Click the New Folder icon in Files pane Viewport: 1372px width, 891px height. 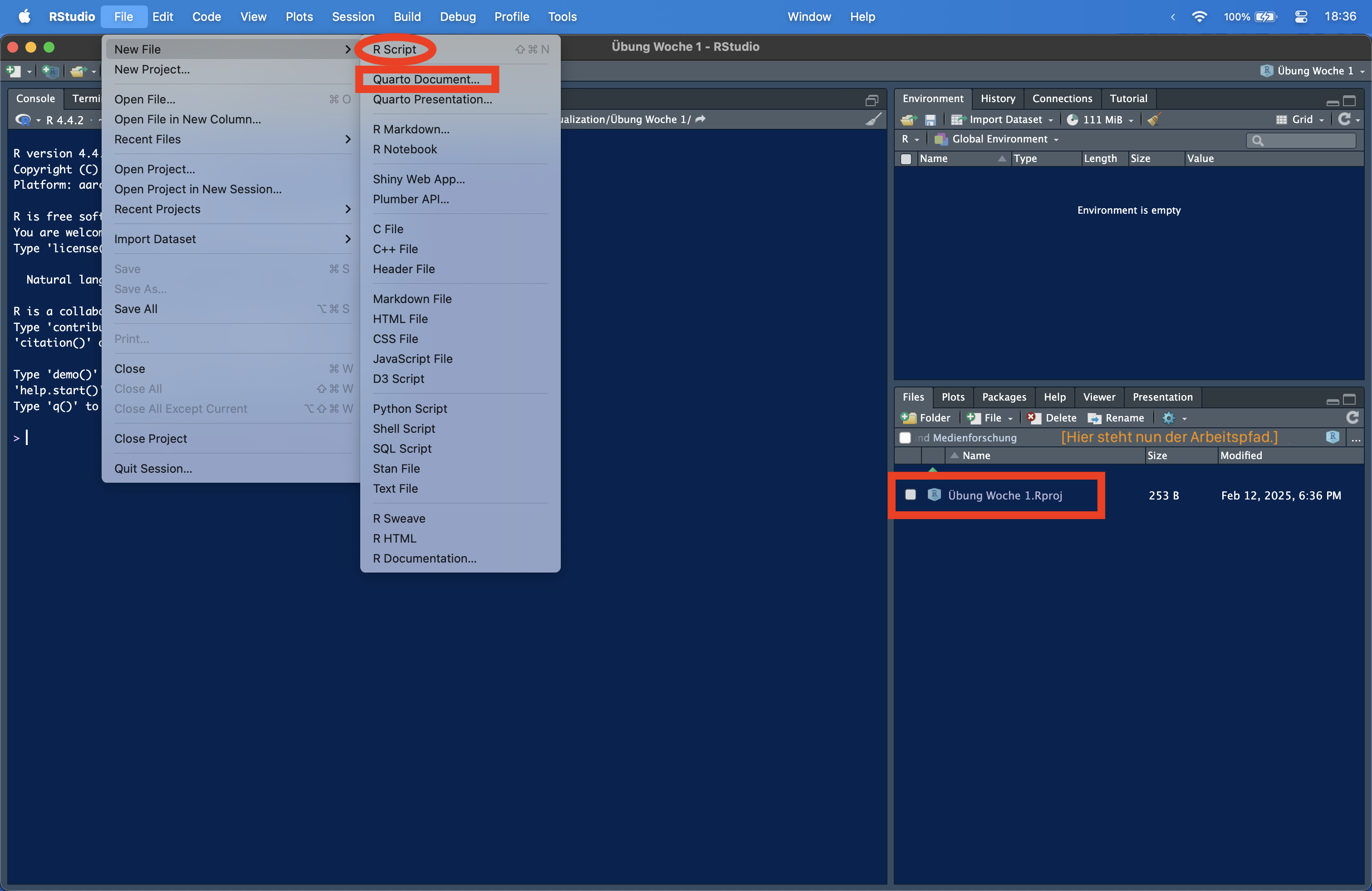[x=908, y=418]
